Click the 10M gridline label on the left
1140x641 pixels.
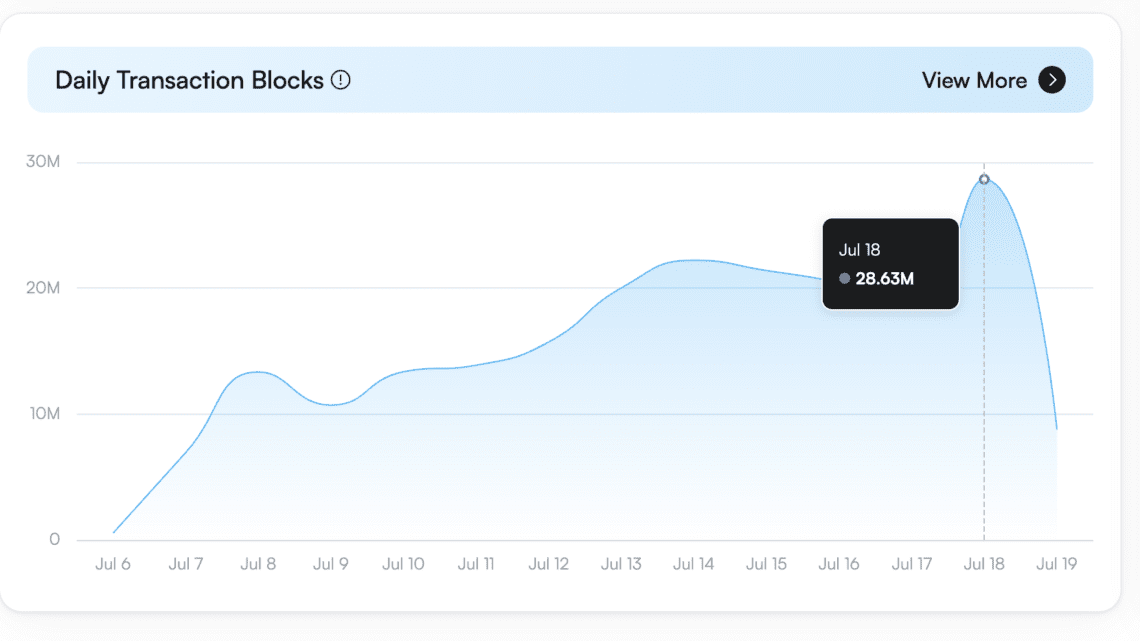(45, 412)
